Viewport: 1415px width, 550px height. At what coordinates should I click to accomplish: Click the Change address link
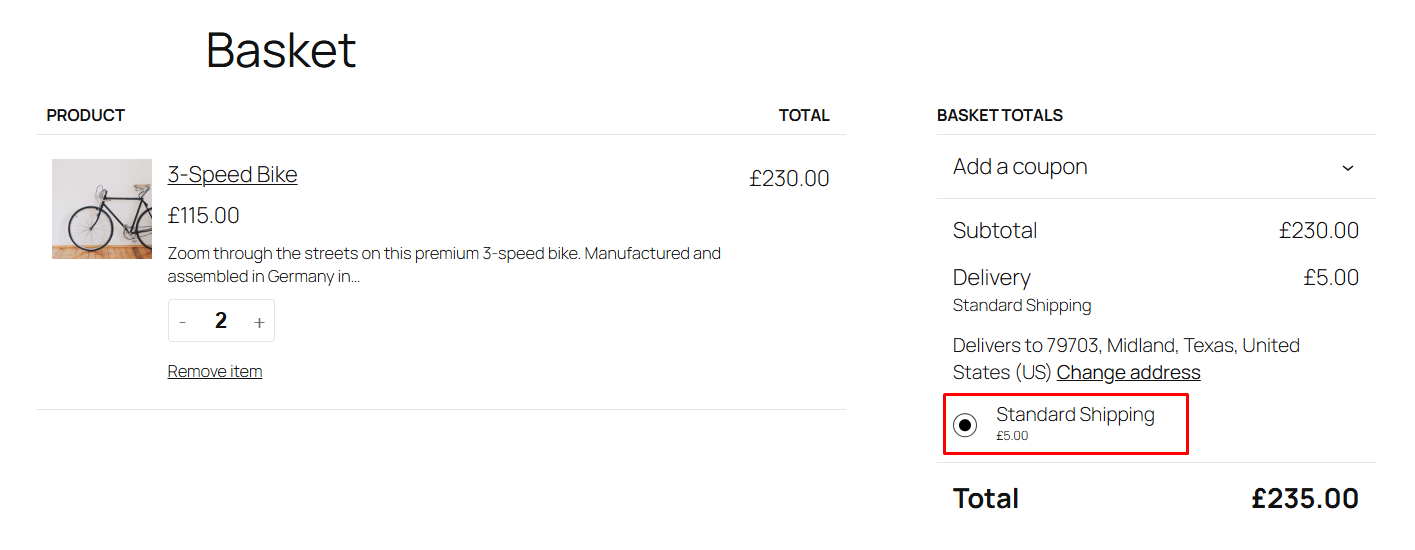[1128, 372]
